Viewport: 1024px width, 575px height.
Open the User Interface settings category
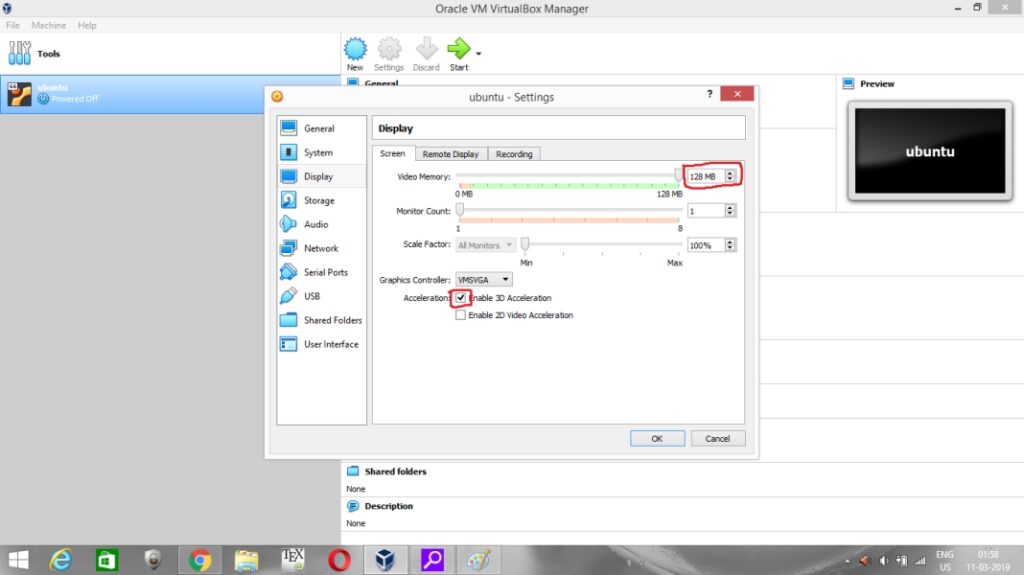321,344
